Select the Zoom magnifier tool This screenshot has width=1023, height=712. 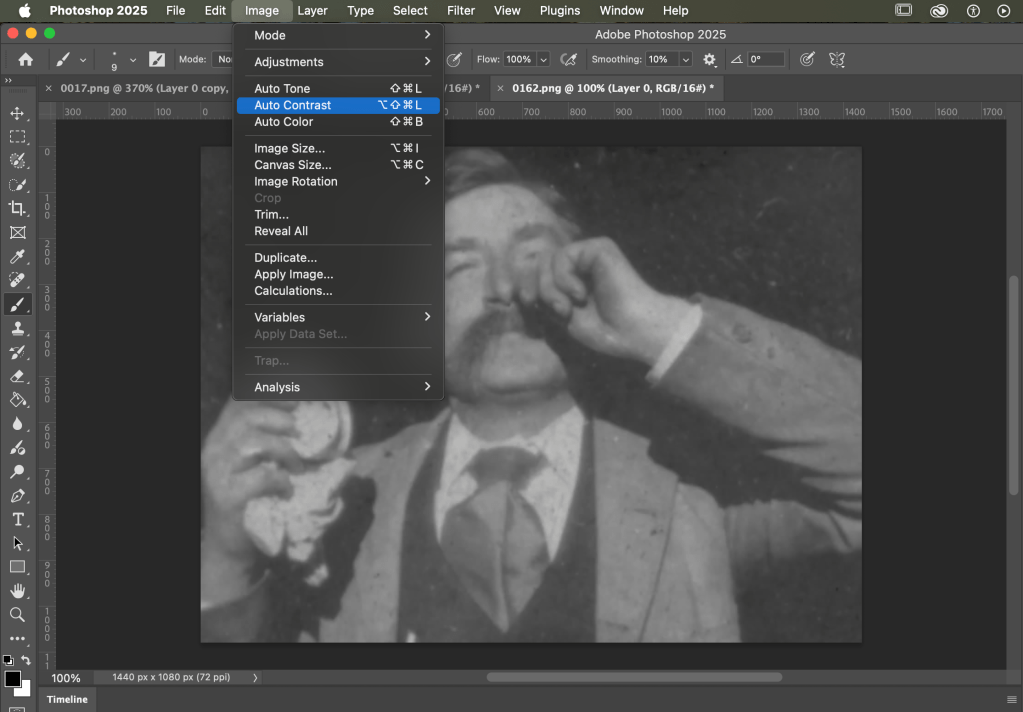tap(17, 614)
